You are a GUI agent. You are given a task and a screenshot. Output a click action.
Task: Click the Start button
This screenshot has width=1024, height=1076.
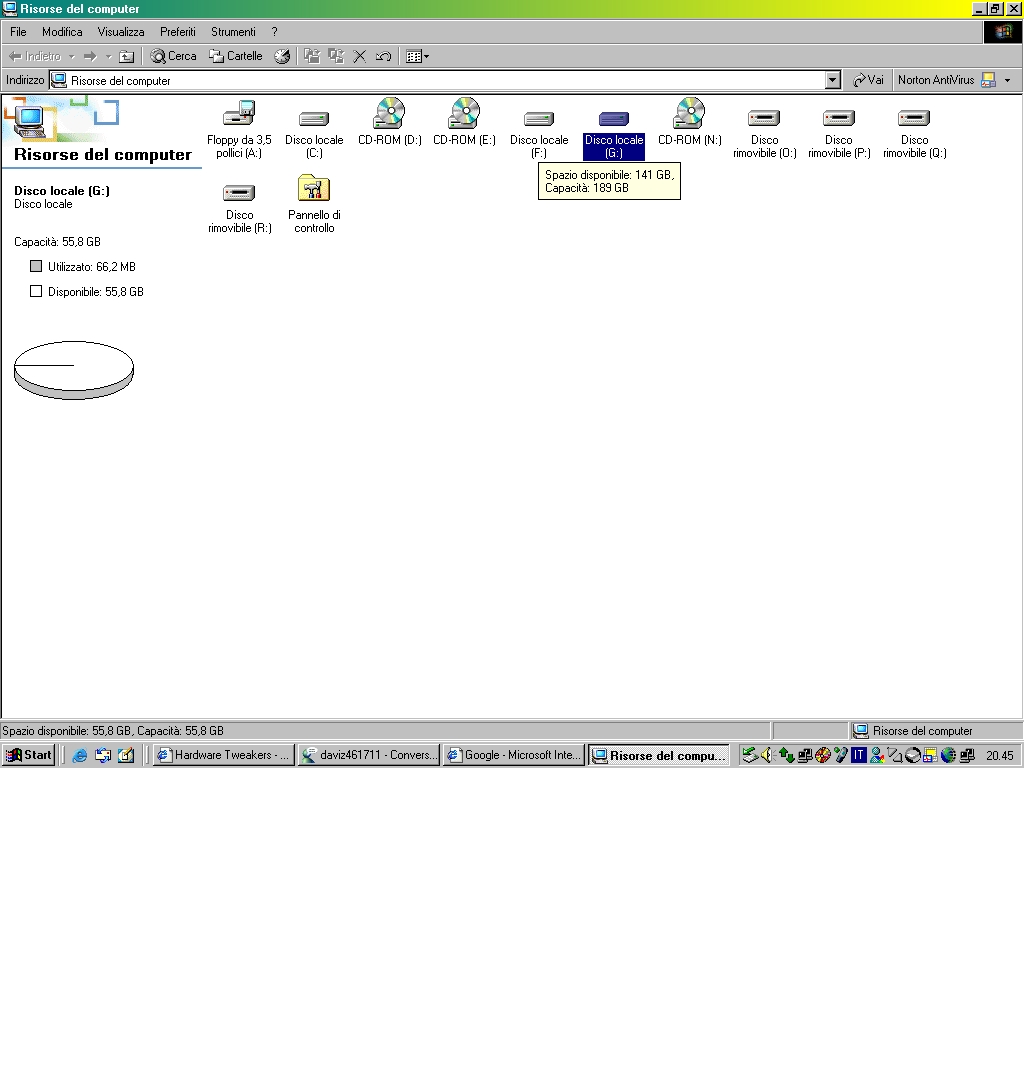coord(28,755)
